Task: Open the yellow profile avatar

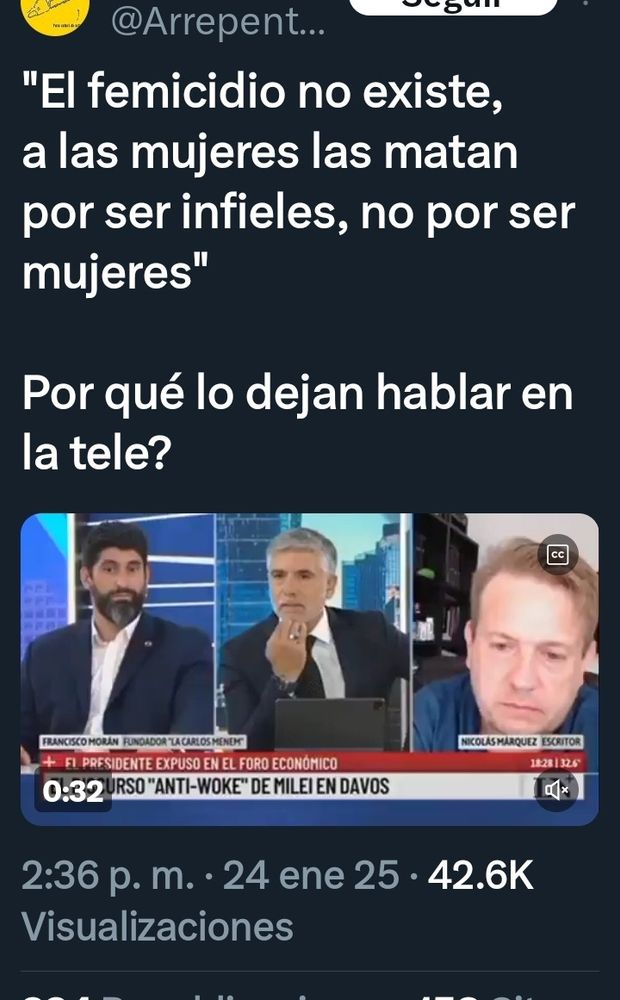Action: tap(55, 15)
